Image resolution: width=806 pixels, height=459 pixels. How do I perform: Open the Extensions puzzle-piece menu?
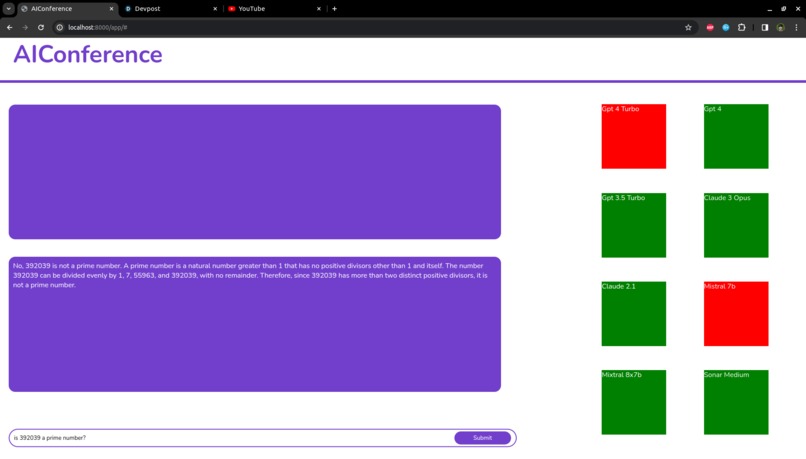[x=741, y=27]
